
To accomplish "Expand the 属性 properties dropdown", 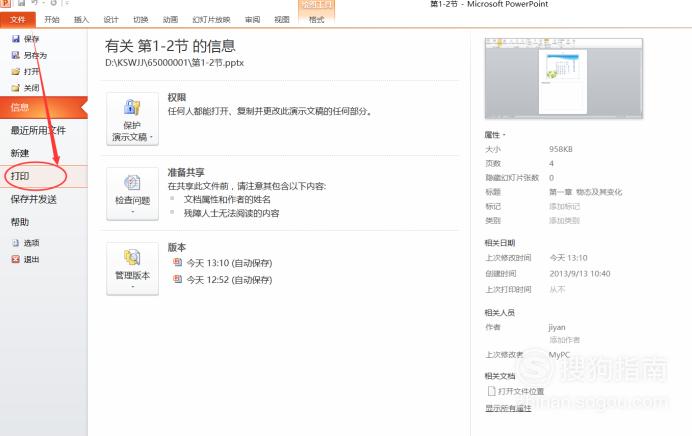I will (495, 135).
